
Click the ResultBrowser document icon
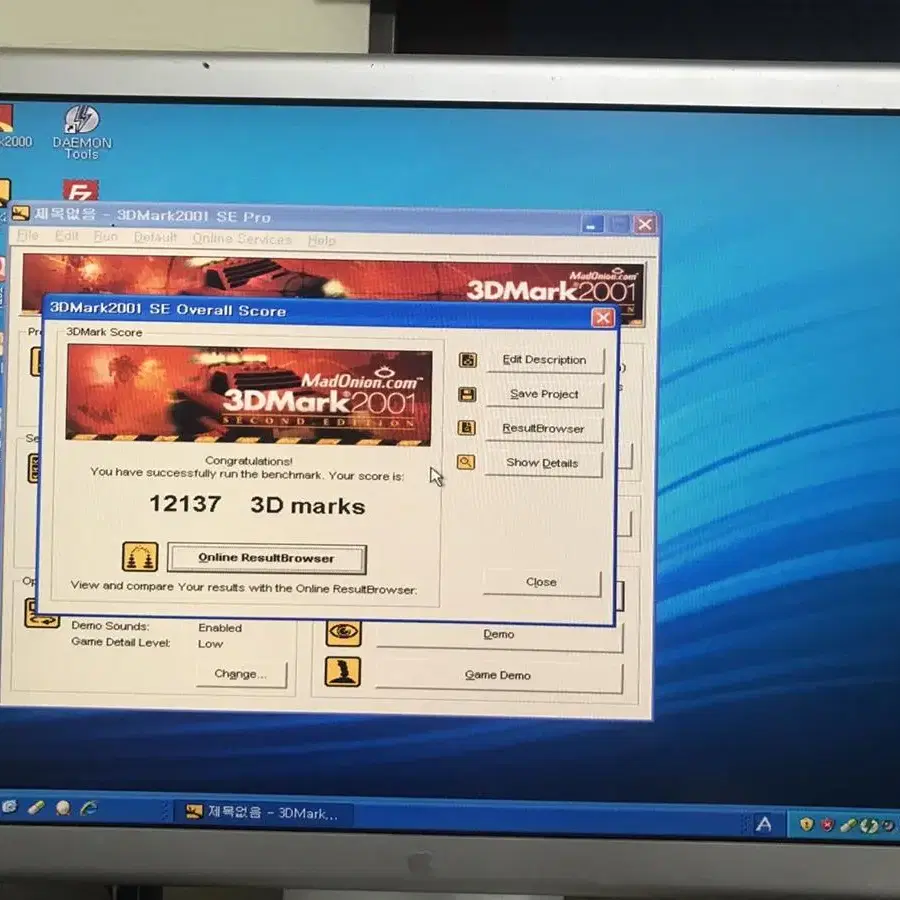point(467,428)
